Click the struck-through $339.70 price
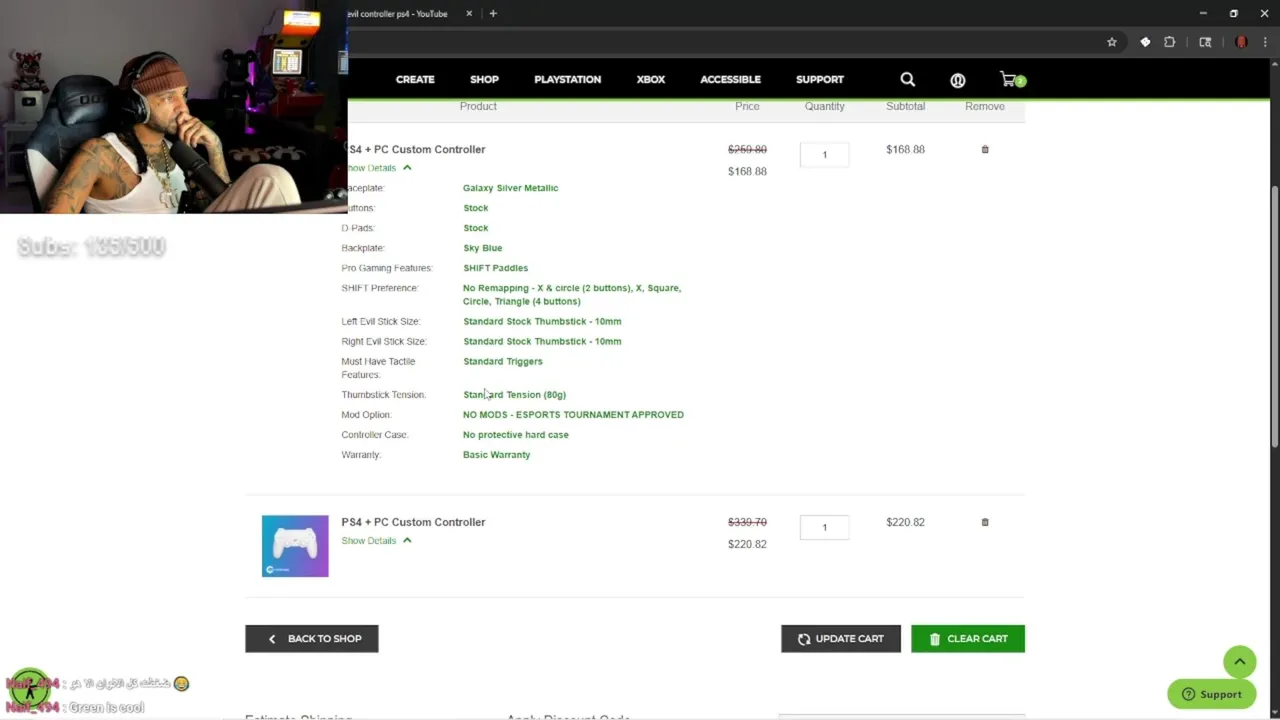This screenshot has height=720, width=1280. point(747,522)
